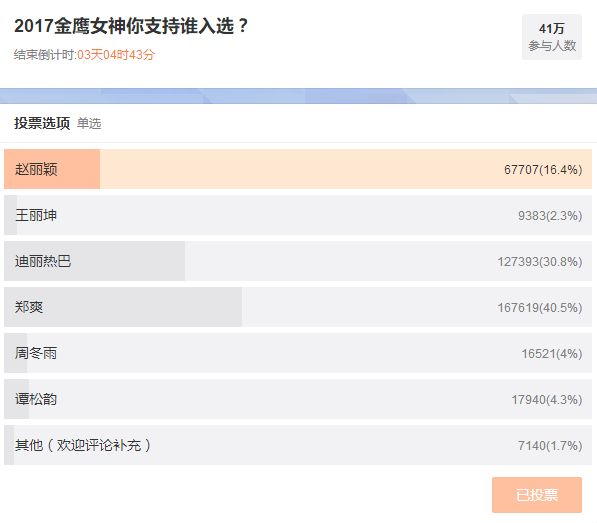
Task: Select the 谭松韵 poll option
Action: (x=298, y=399)
